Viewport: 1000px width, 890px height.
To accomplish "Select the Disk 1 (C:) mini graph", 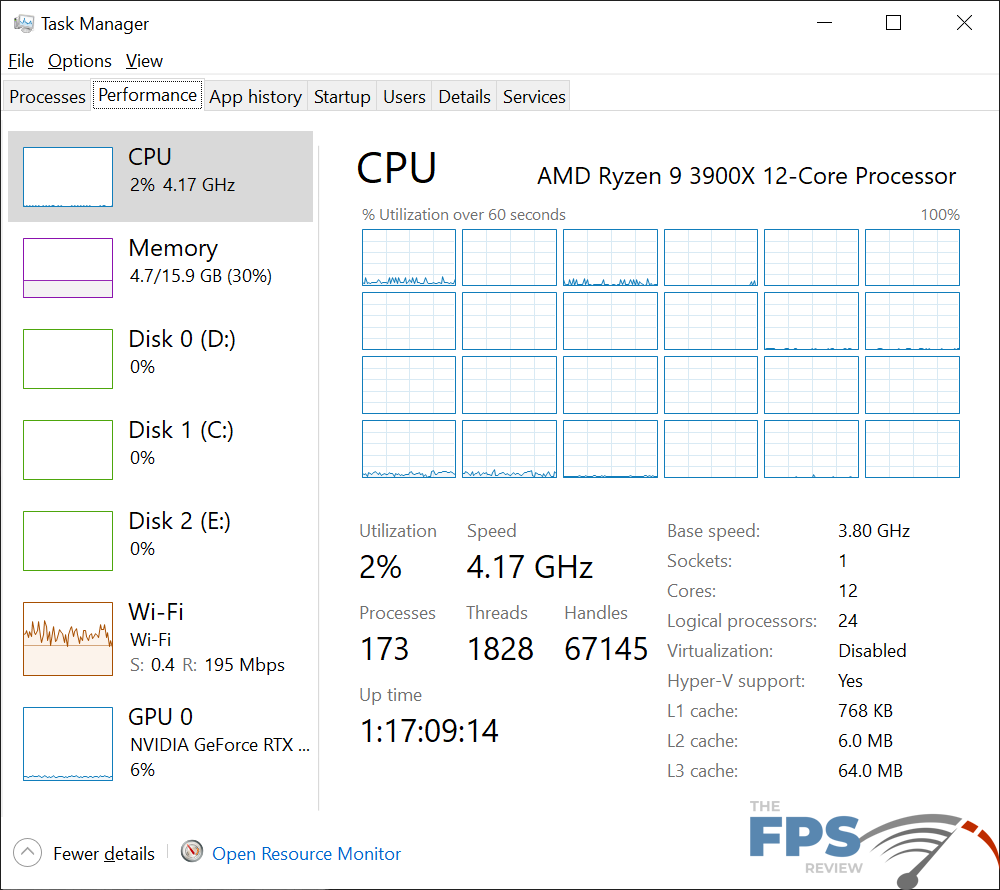I will pos(68,450).
